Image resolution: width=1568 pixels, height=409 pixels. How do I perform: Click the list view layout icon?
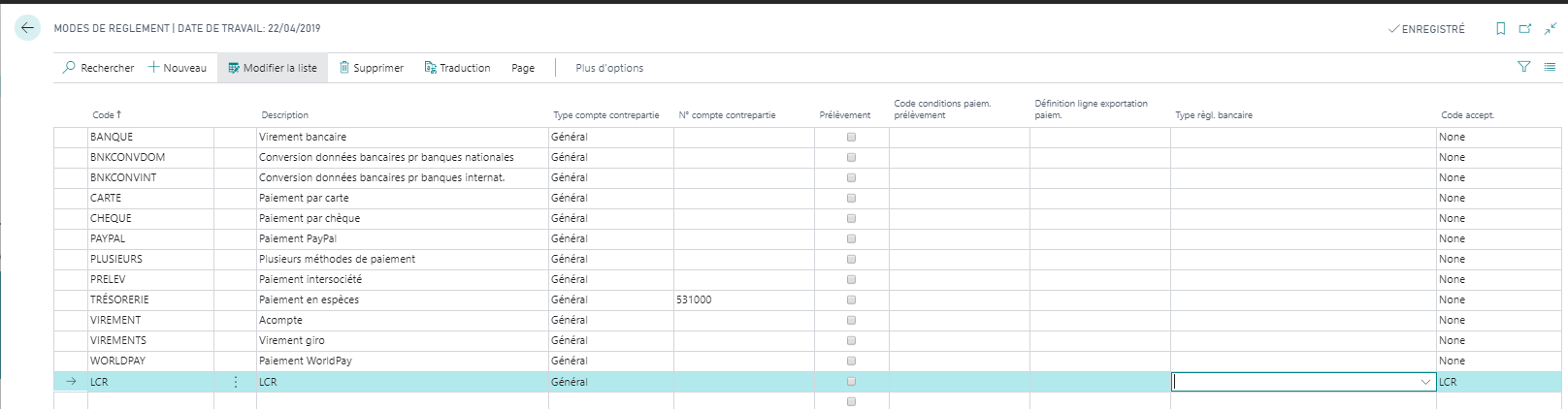tap(1550, 67)
